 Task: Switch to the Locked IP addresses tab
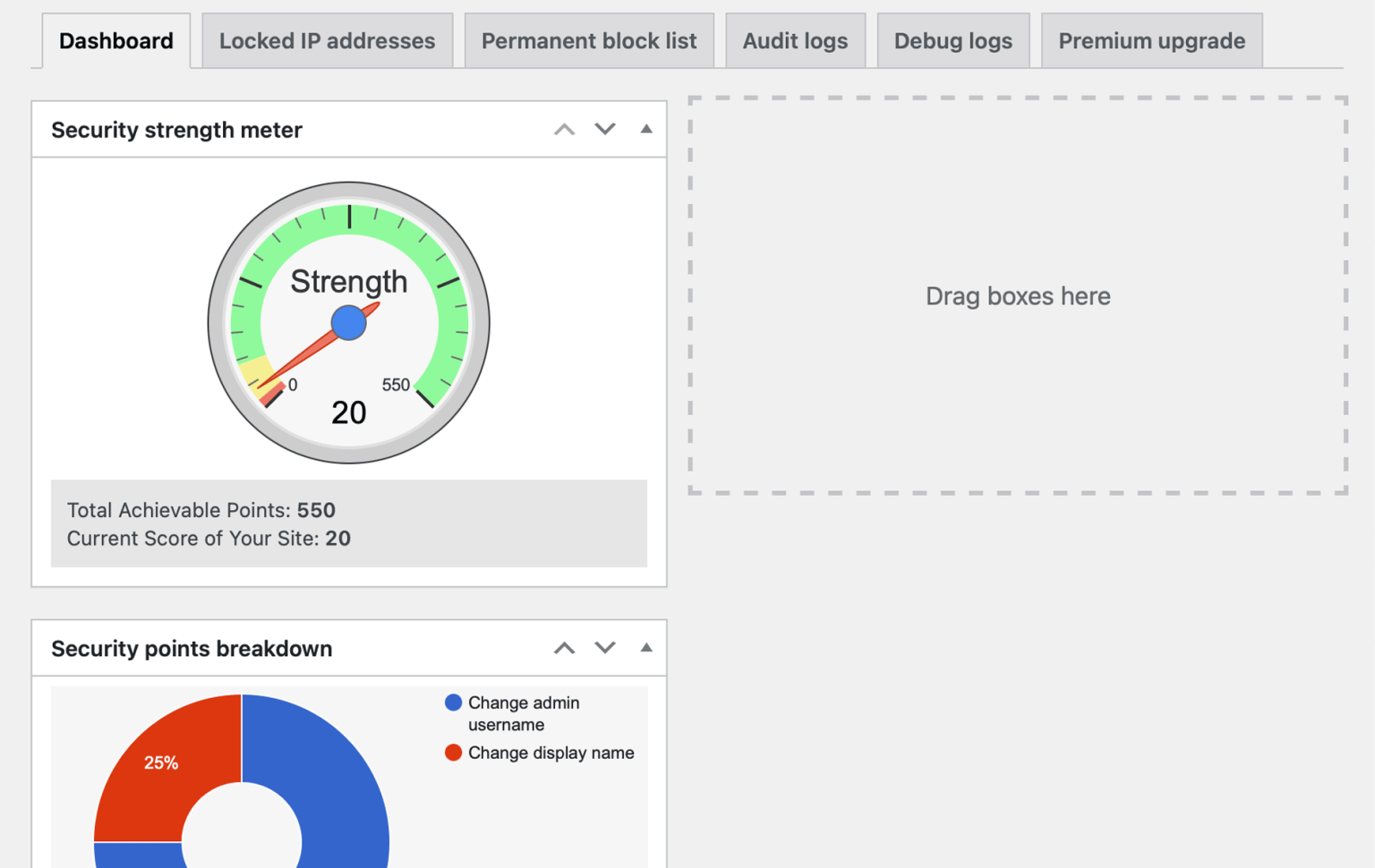[328, 40]
